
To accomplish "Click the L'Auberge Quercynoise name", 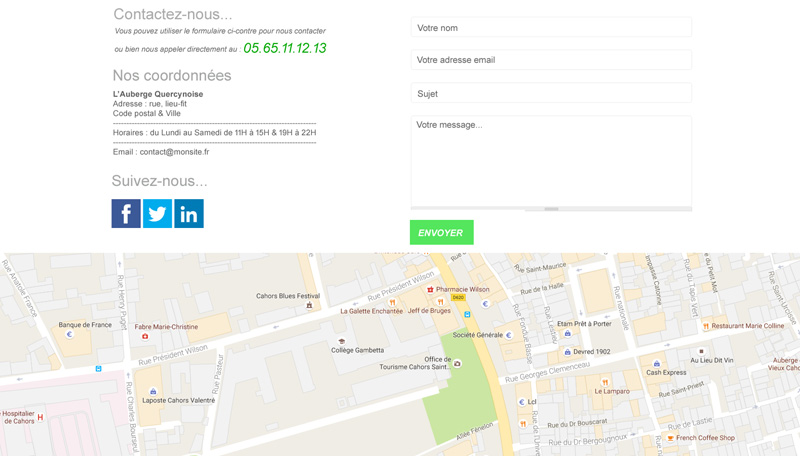I will 158,94.
